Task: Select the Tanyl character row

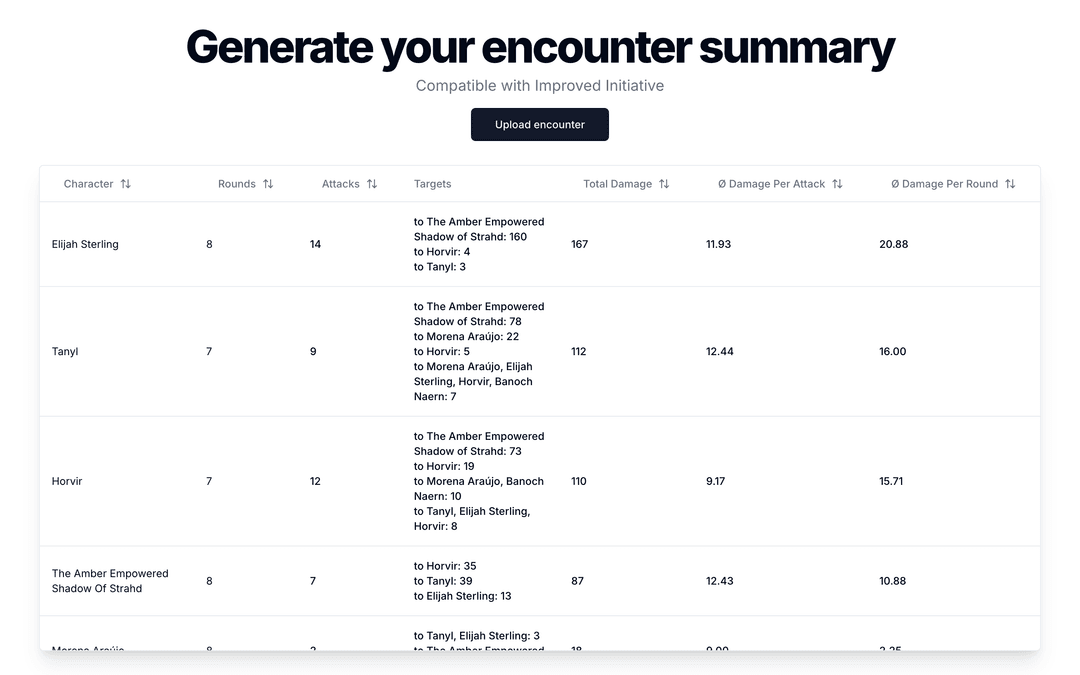Action: tap(64, 351)
